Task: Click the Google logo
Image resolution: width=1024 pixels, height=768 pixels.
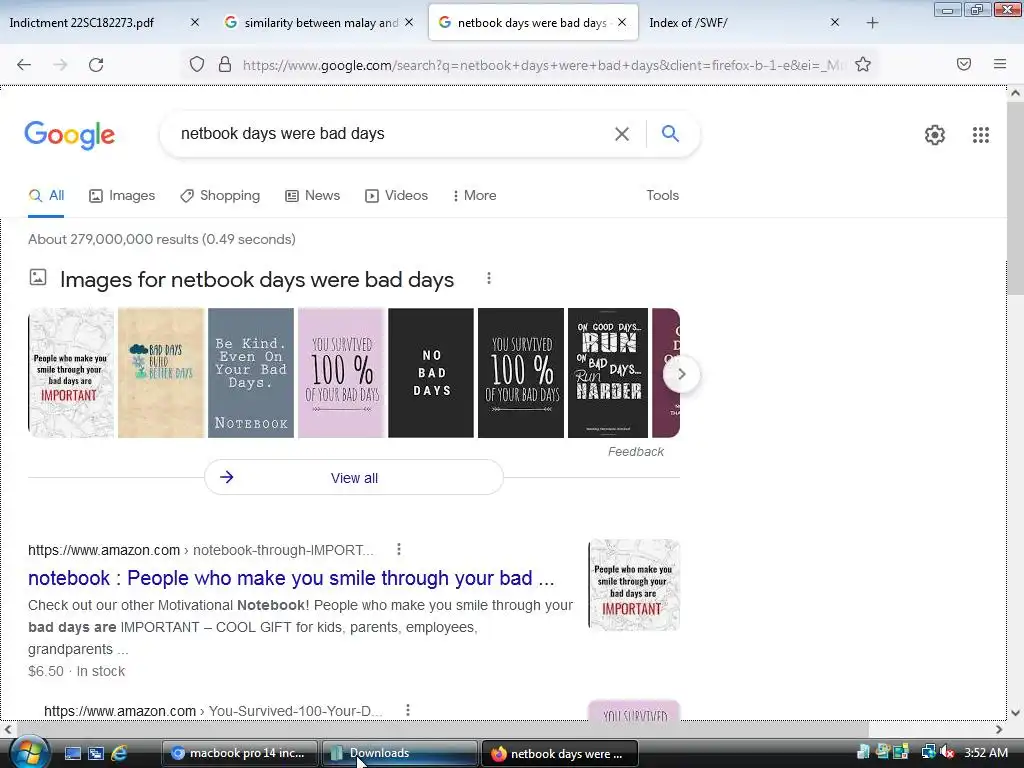Action: coord(69,135)
